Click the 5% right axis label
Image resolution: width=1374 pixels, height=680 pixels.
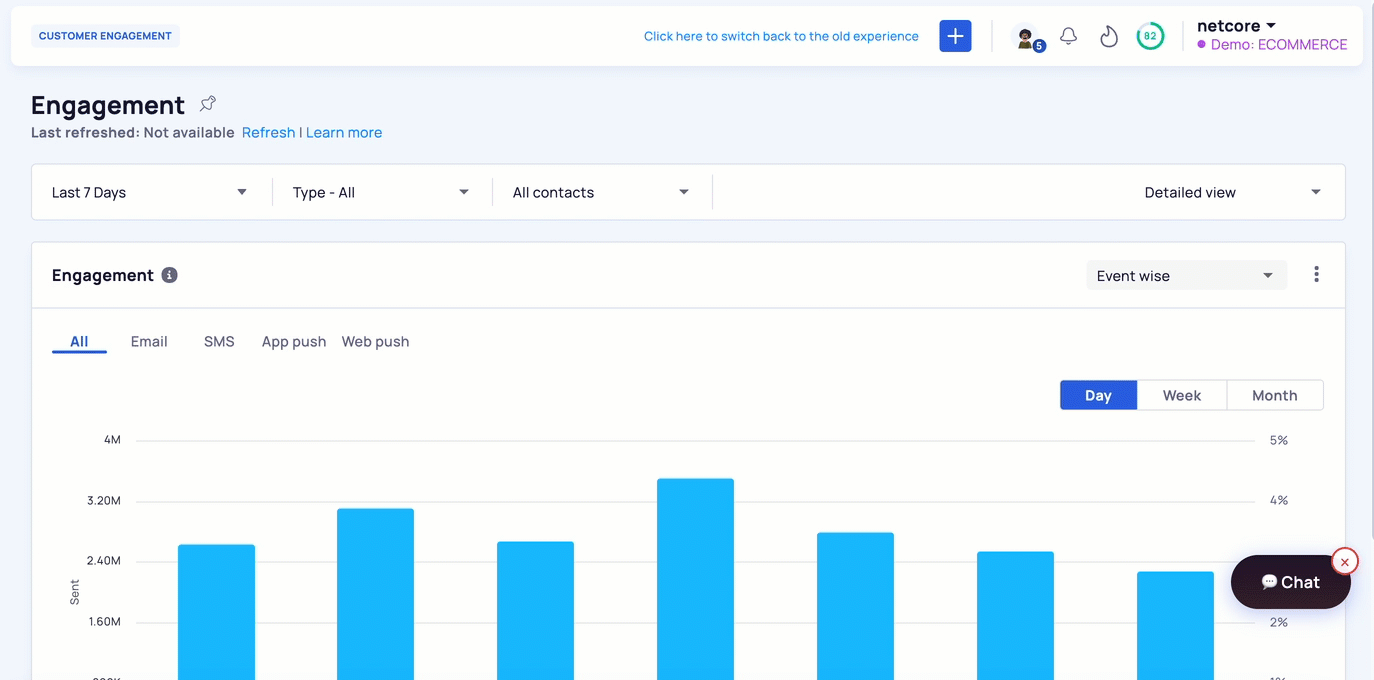[x=1278, y=440]
